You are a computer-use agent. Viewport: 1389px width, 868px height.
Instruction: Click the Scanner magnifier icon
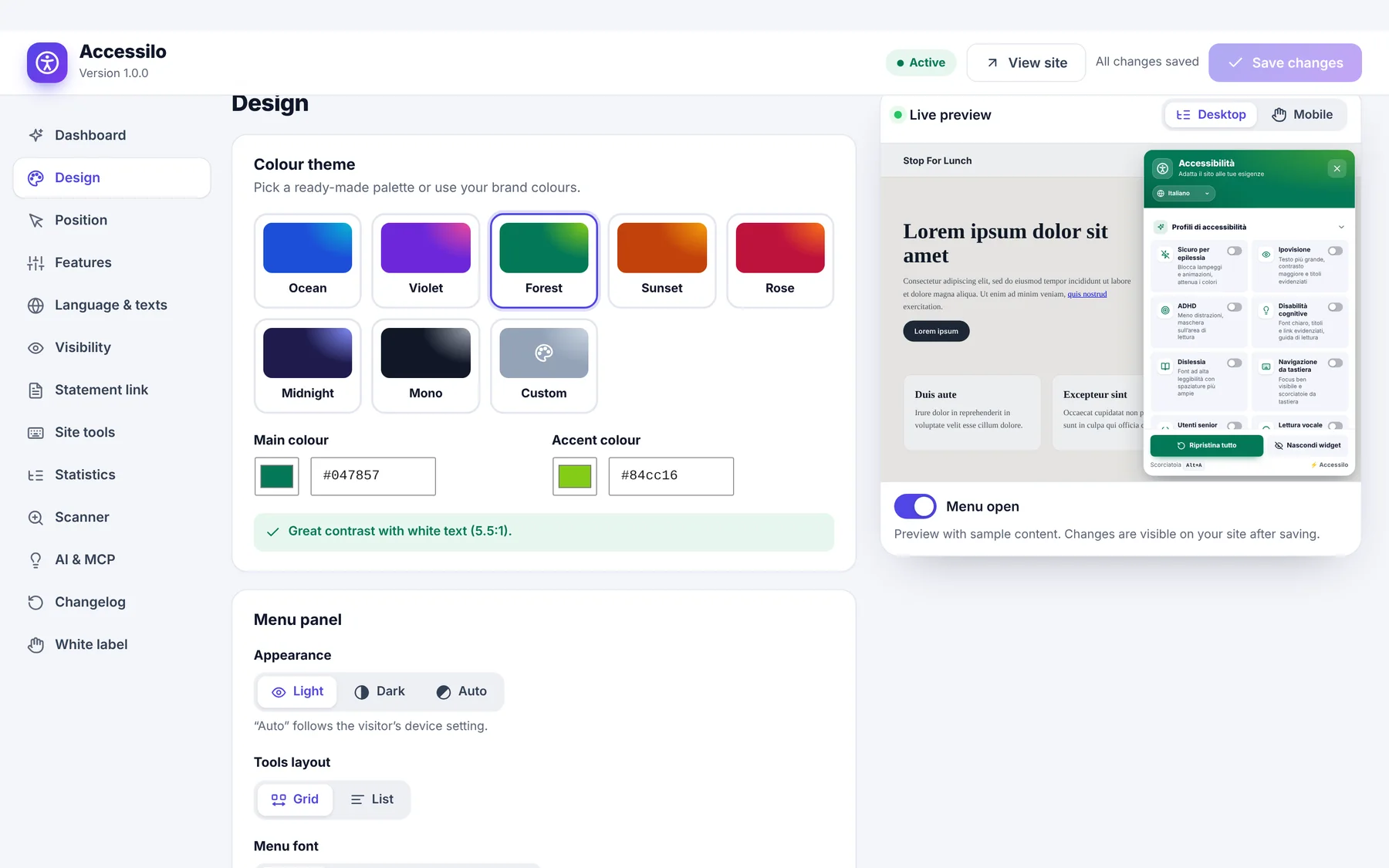coord(35,518)
